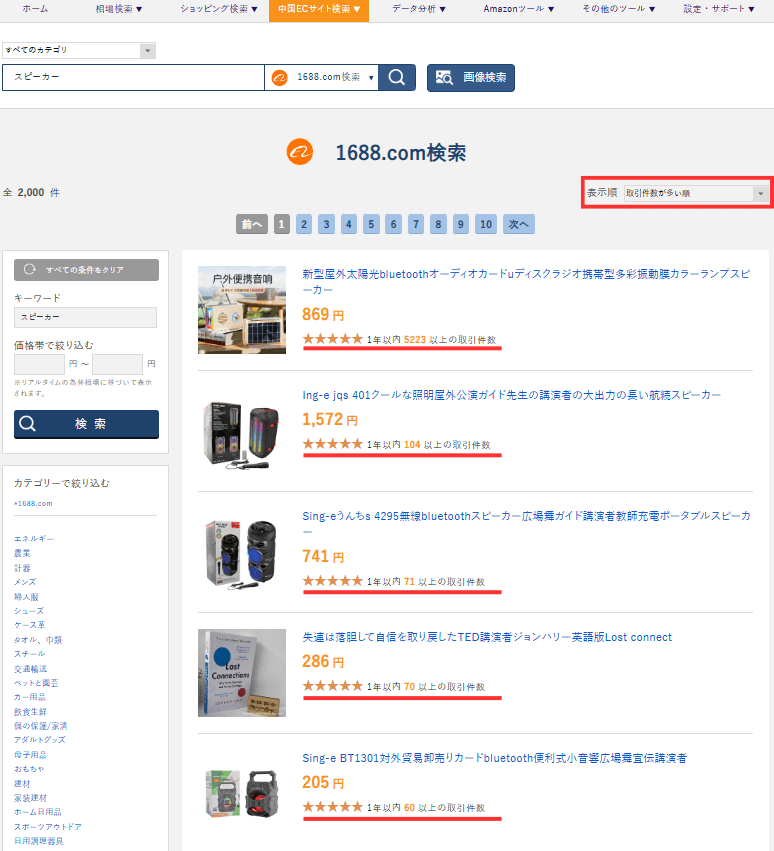Filter by スポーツアウトドア category
The image size is (774, 851).
[48, 827]
